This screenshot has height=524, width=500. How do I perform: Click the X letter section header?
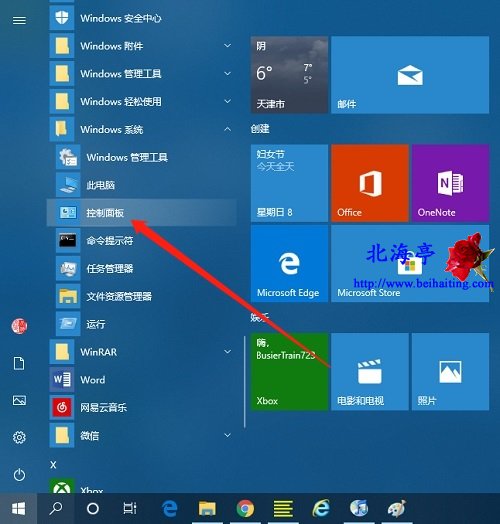pos(53,465)
